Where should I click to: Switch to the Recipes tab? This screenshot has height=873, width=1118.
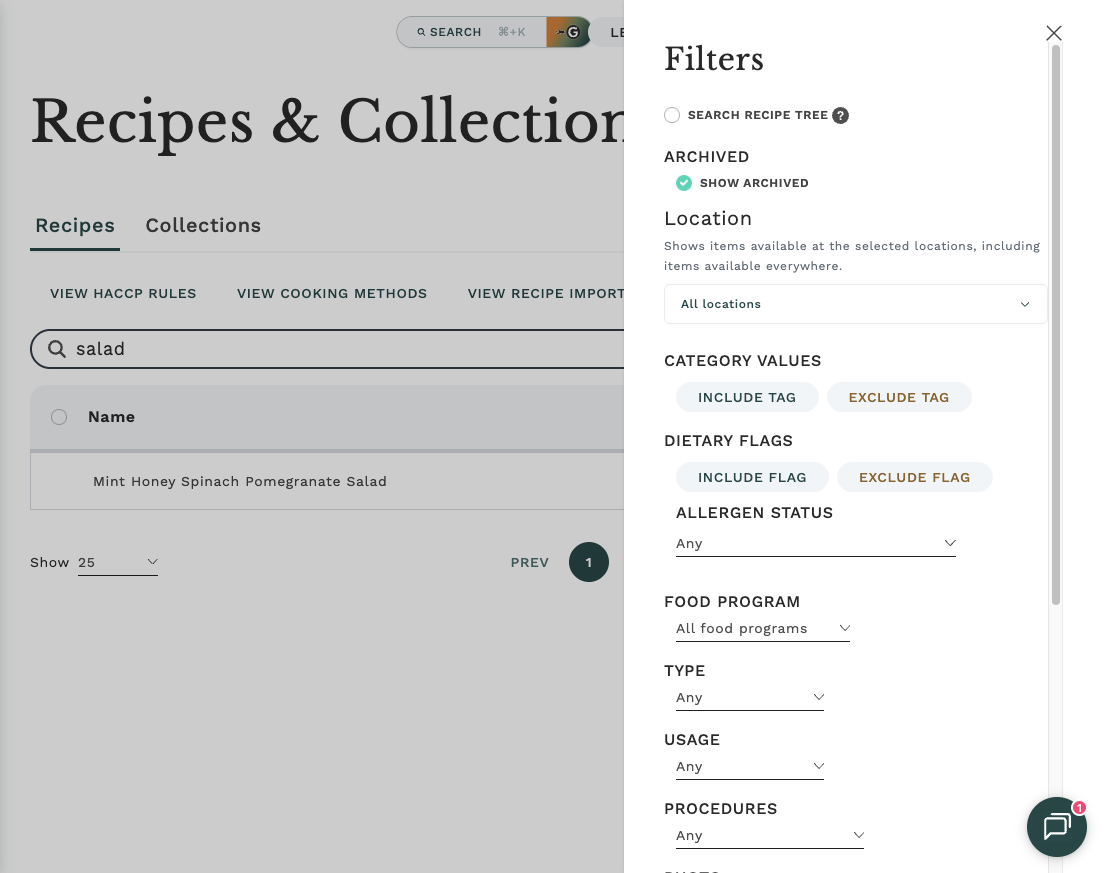click(x=75, y=225)
